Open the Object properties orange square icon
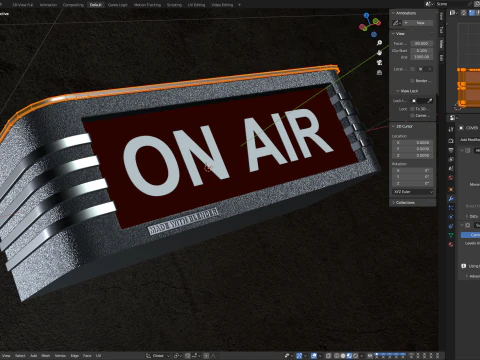Image resolution: width=480 pixels, height=360 pixels. 451,189
